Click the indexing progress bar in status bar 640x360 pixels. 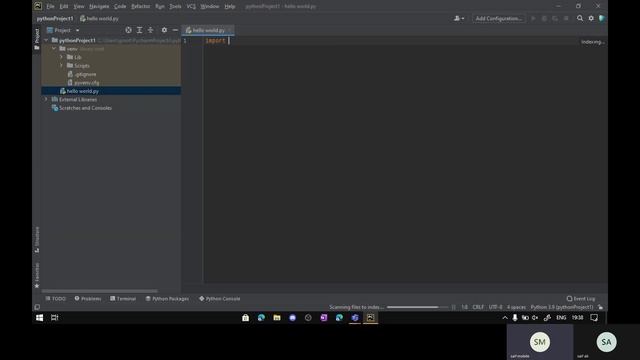click(x=417, y=307)
